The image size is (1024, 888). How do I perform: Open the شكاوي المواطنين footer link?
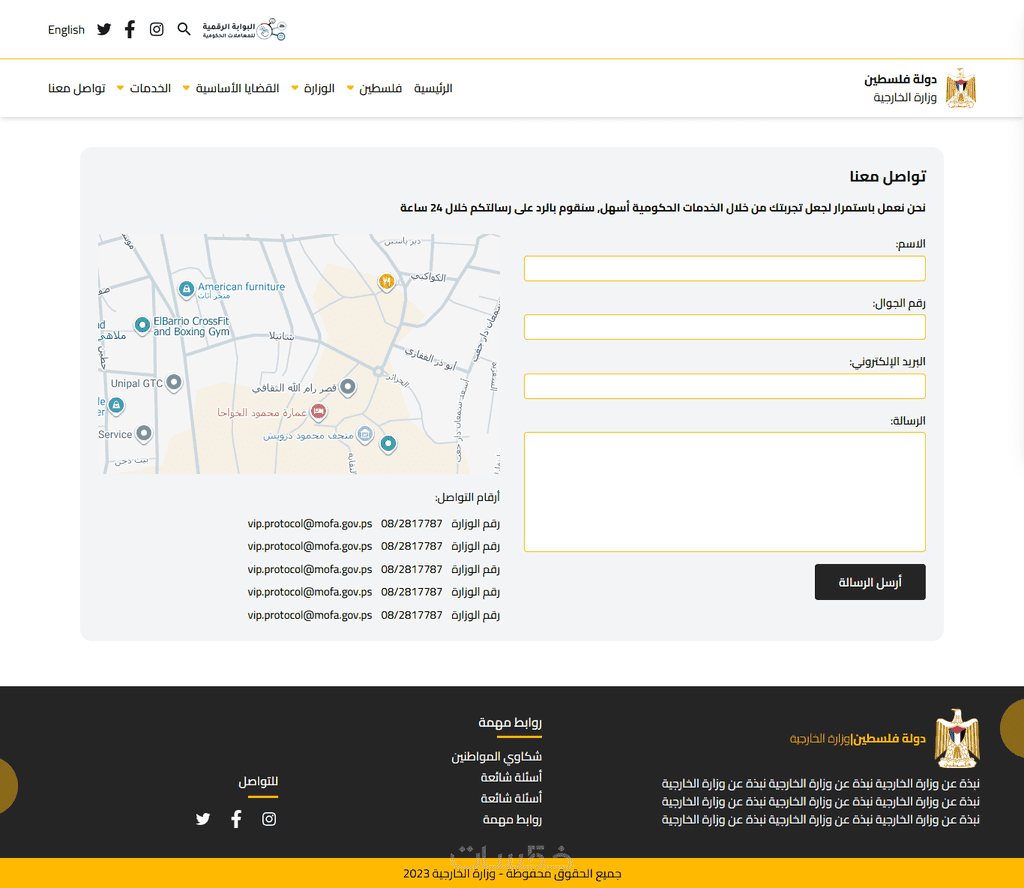[496, 757]
